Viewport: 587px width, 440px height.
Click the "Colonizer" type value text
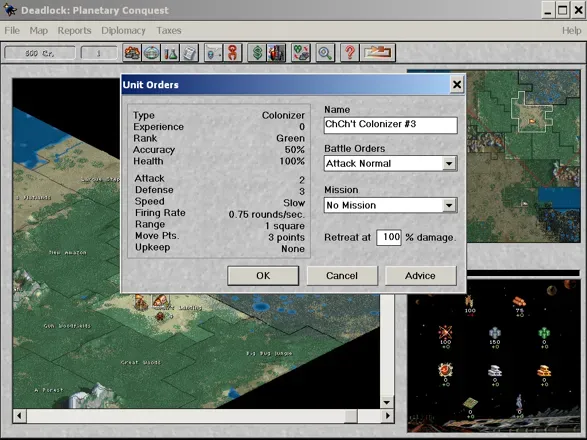point(283,115)
